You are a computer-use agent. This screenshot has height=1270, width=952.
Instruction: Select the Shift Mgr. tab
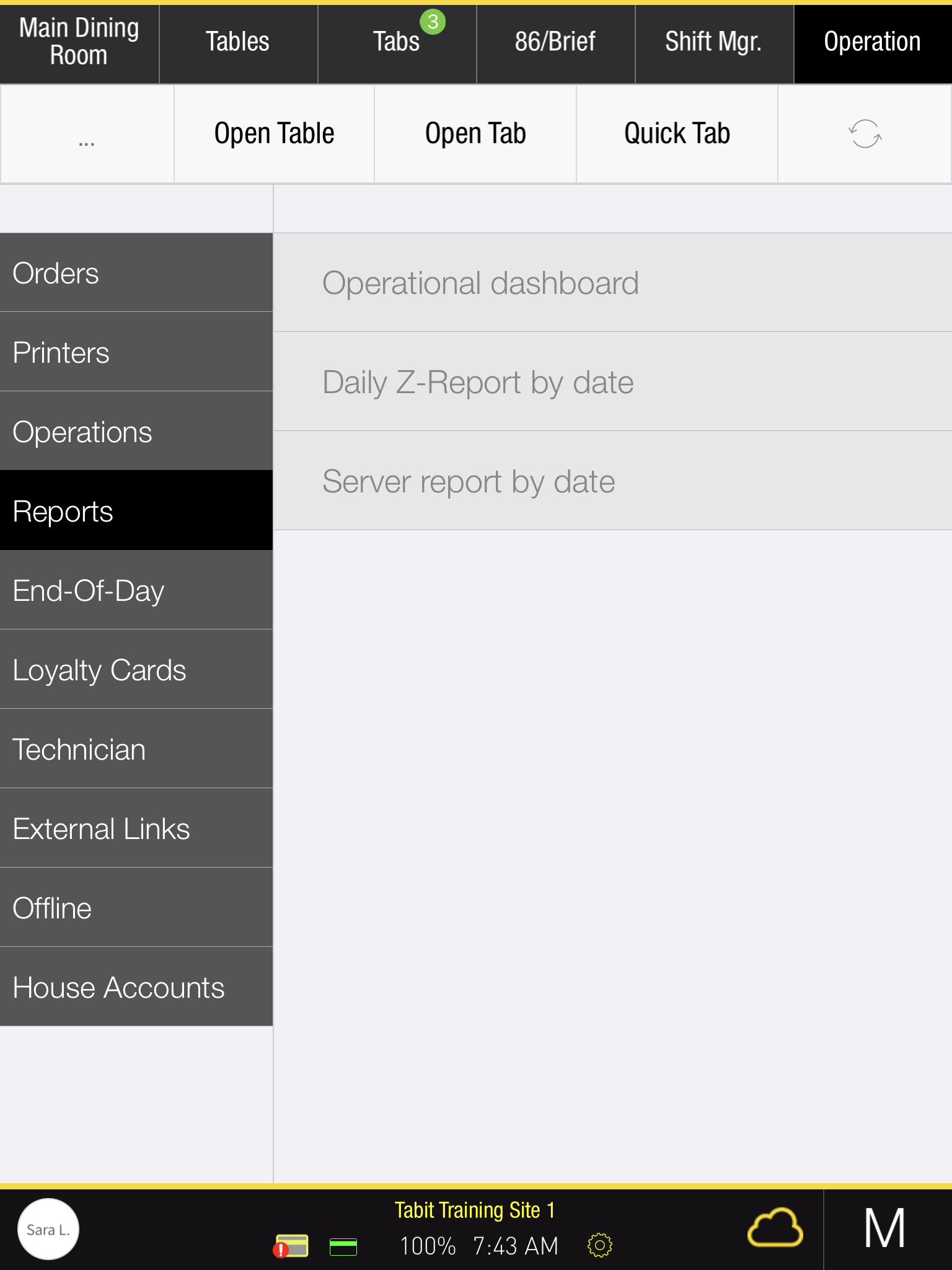pos(713,42)
